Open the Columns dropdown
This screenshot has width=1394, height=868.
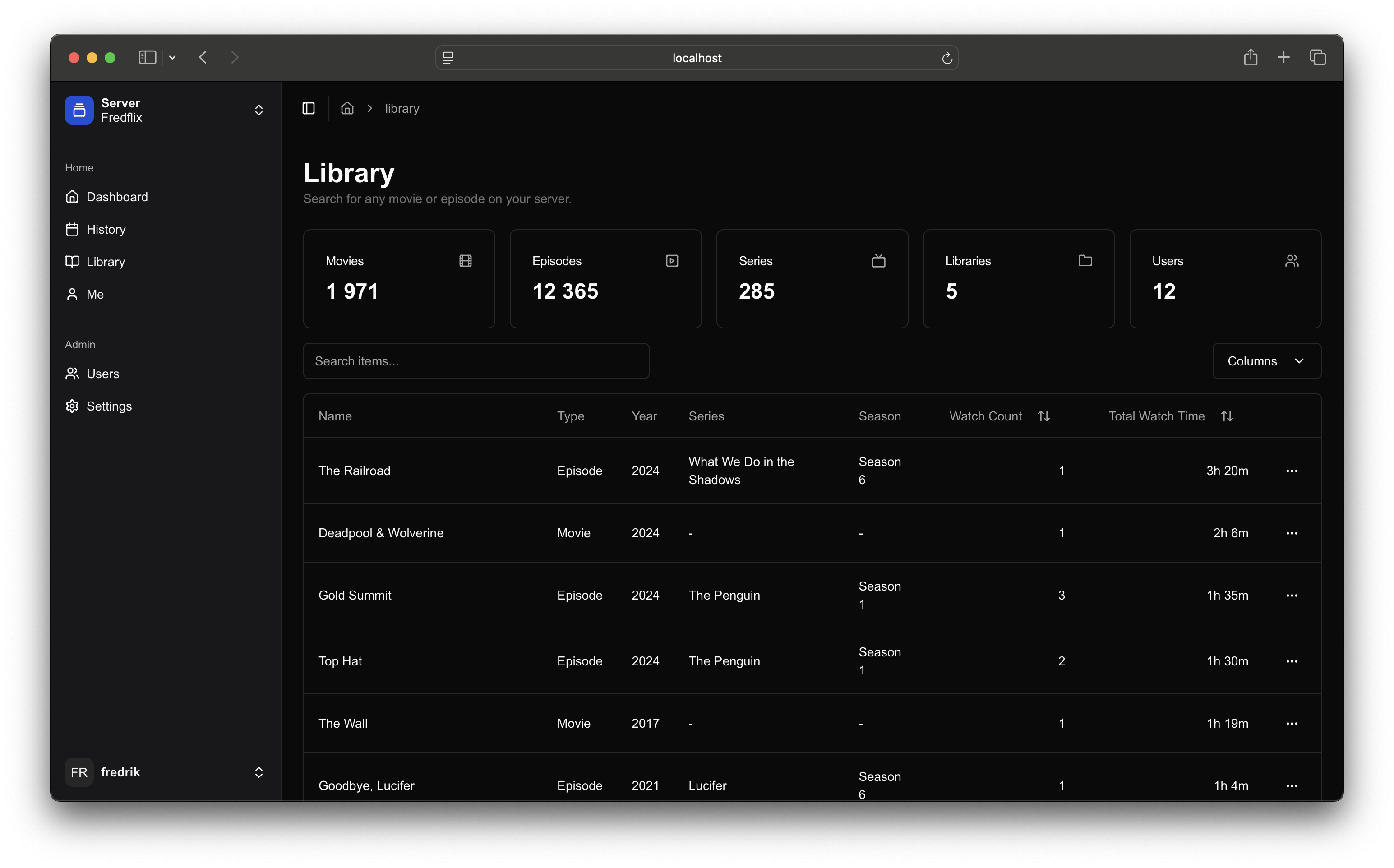[x=1267, y=361]
